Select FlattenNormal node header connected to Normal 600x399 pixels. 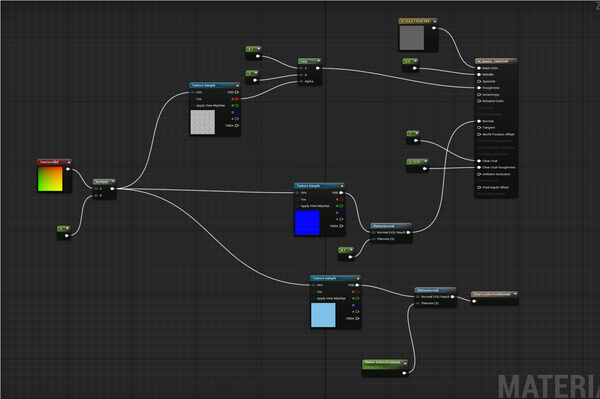tap(391, 226)
